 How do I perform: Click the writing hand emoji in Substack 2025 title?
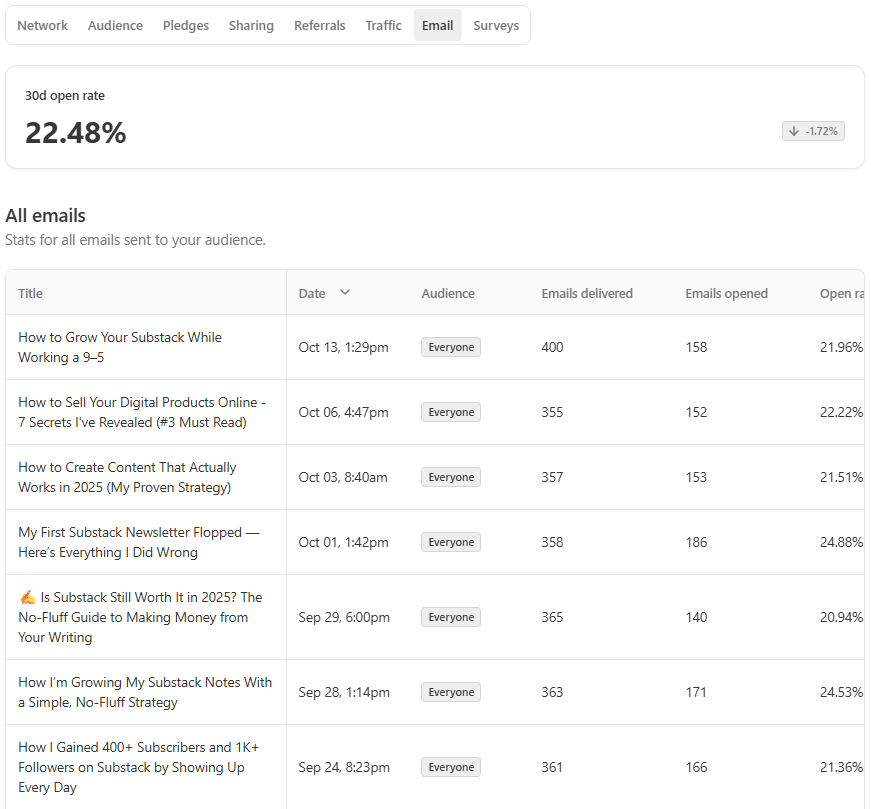27,597
